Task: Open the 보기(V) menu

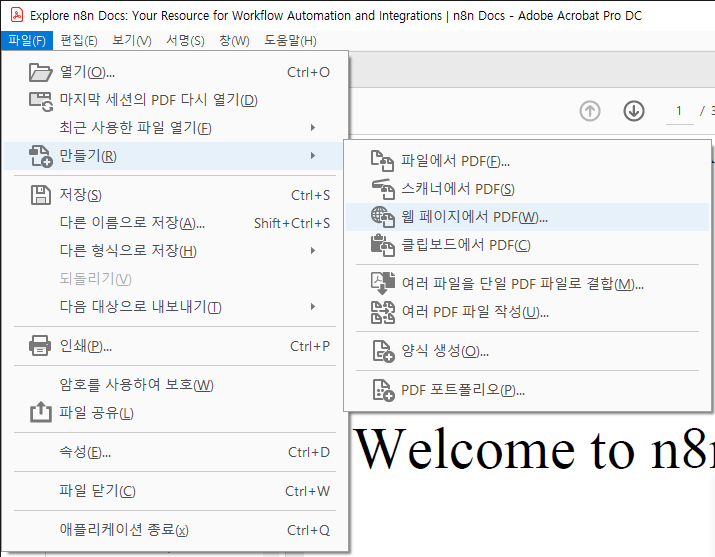Action: [x=132, y=41]
